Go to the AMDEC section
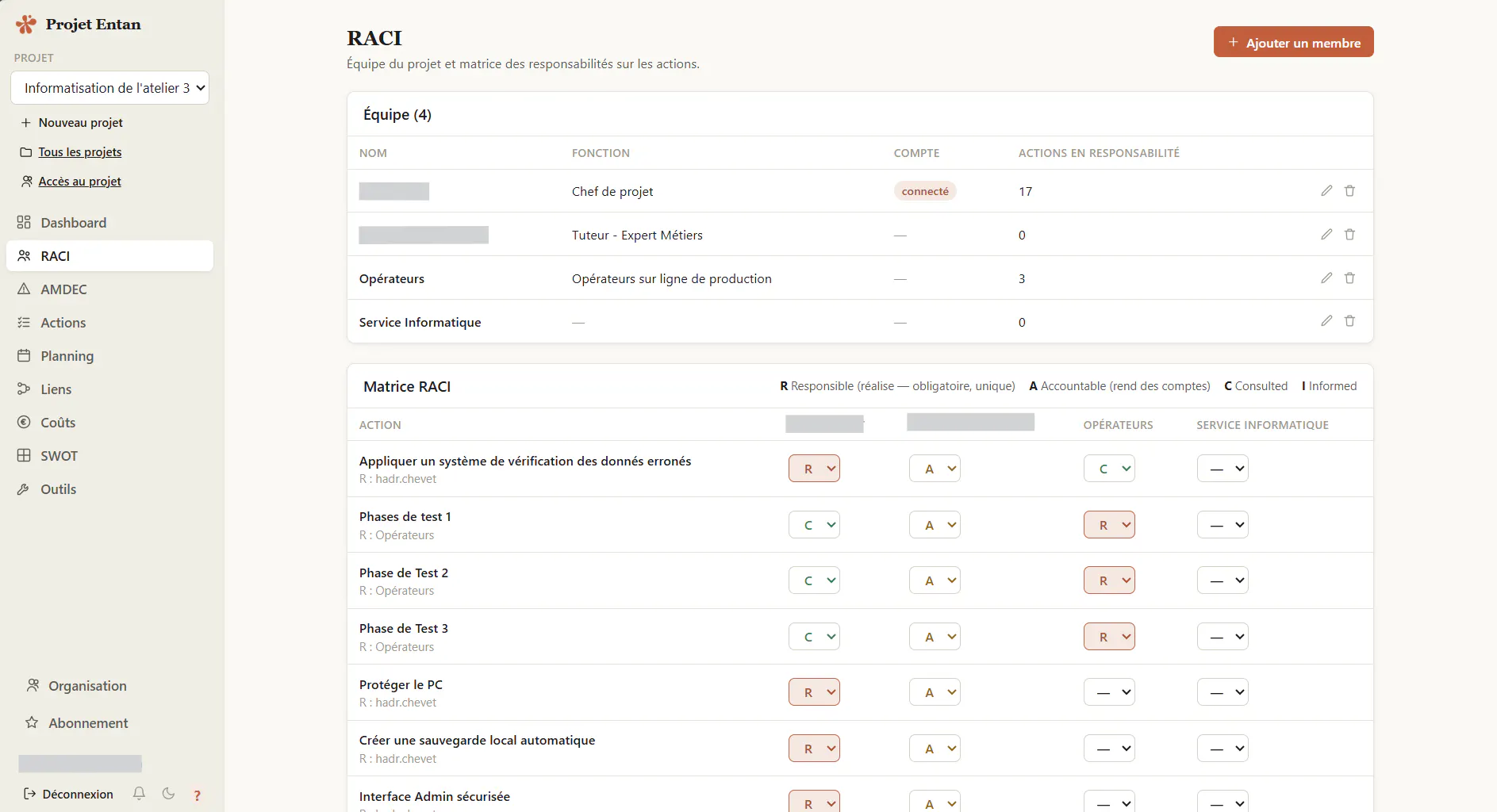Viewport: 1497px width, 812px height. [x=109, y=289]
